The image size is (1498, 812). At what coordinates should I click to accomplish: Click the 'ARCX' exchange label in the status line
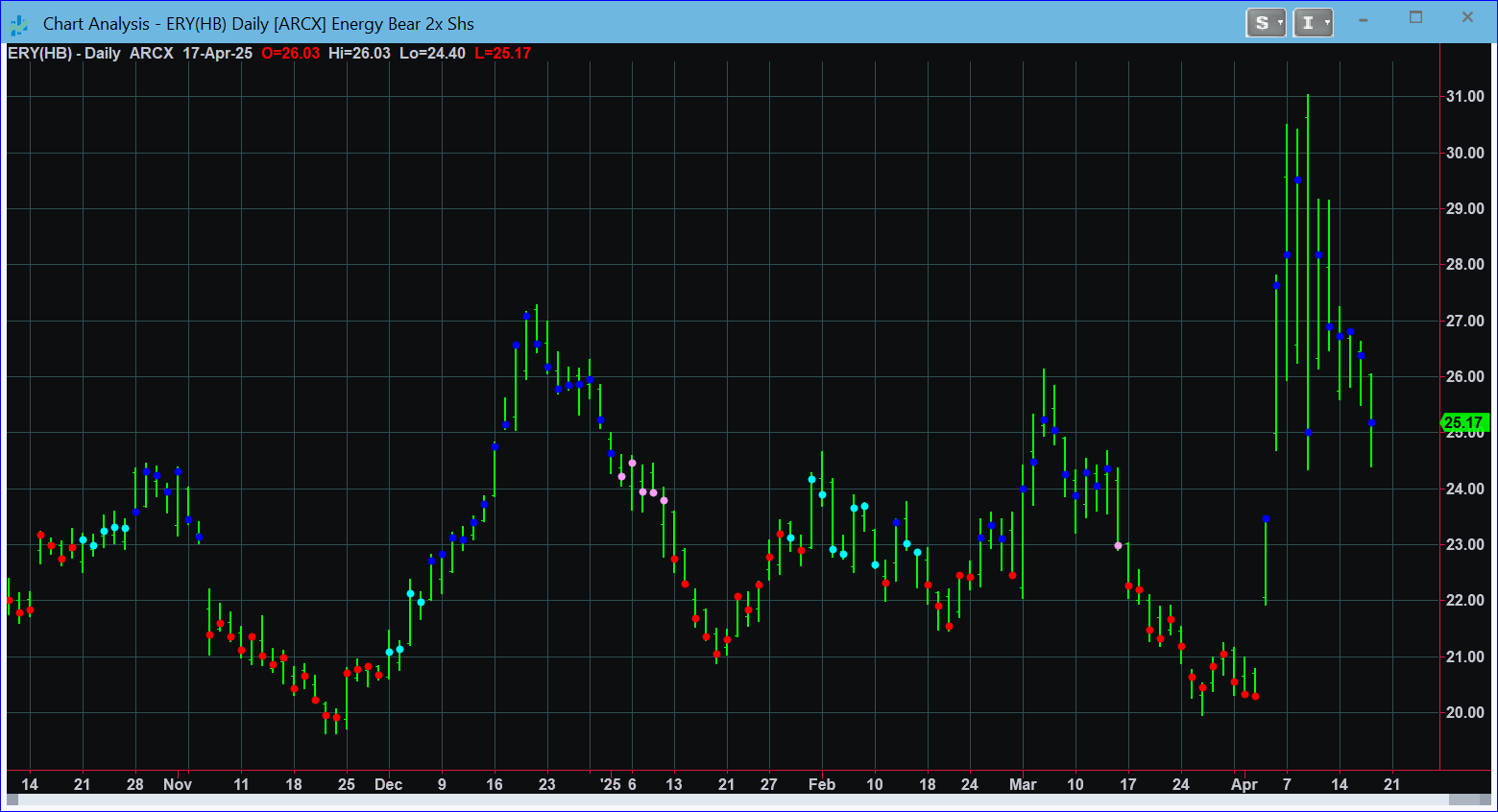coord(152,53)
